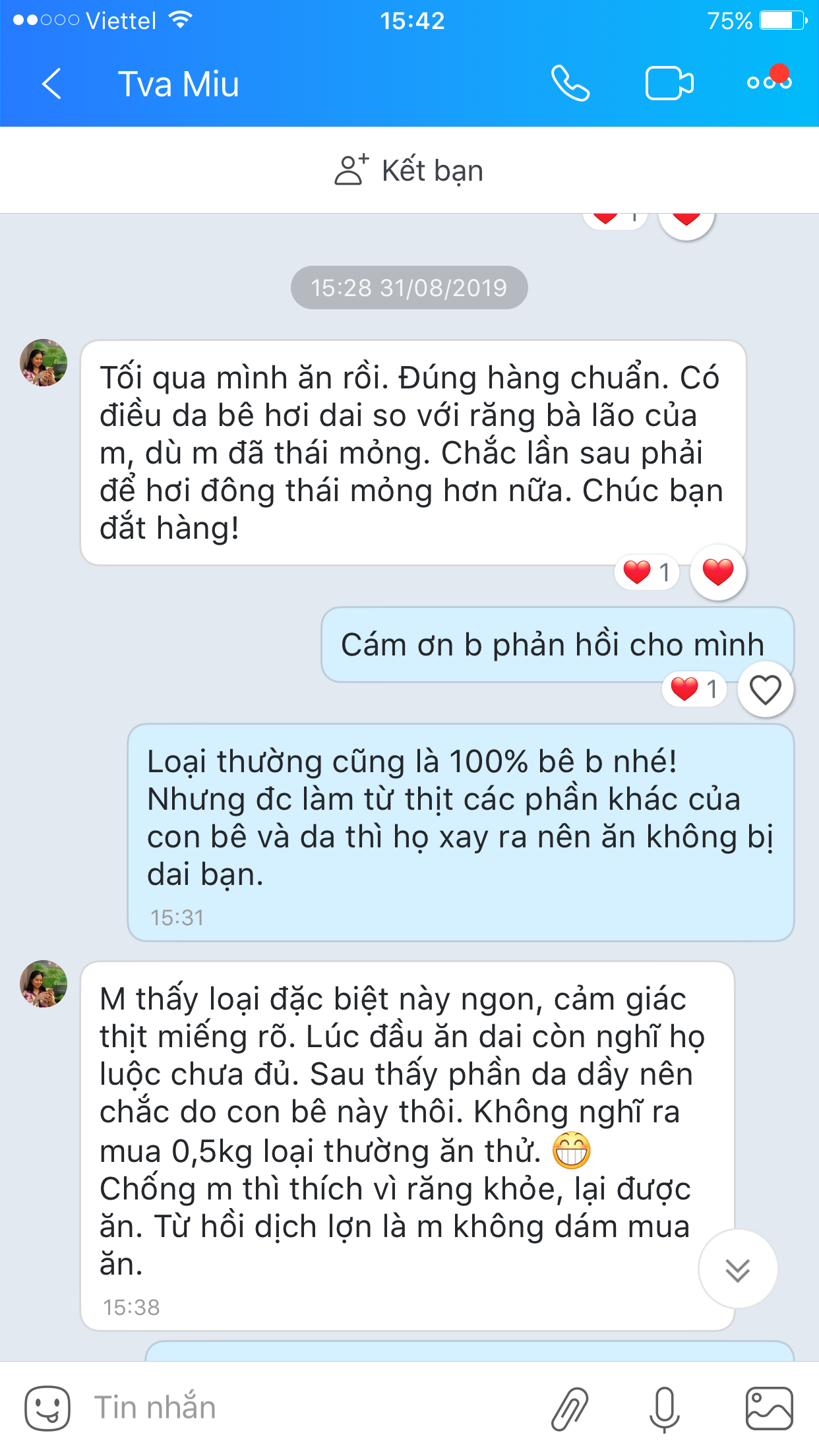Screen dimensions: 819x1456
Task: Tap the back arrow in header
Action: click(51, 84)
